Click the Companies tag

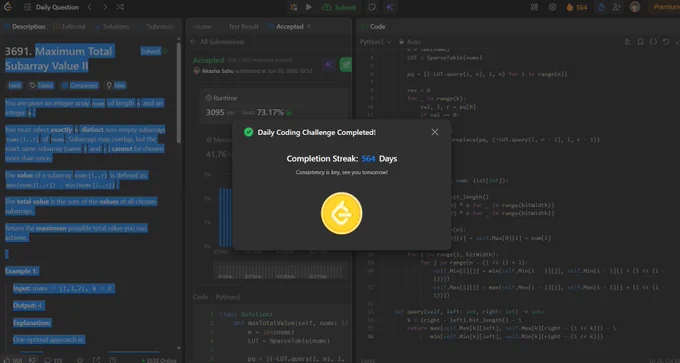80,85
